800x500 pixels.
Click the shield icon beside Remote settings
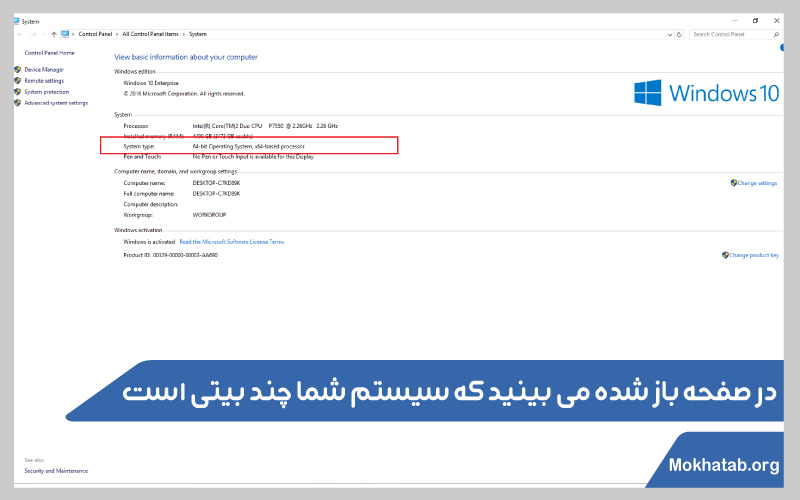coord(18,81)
